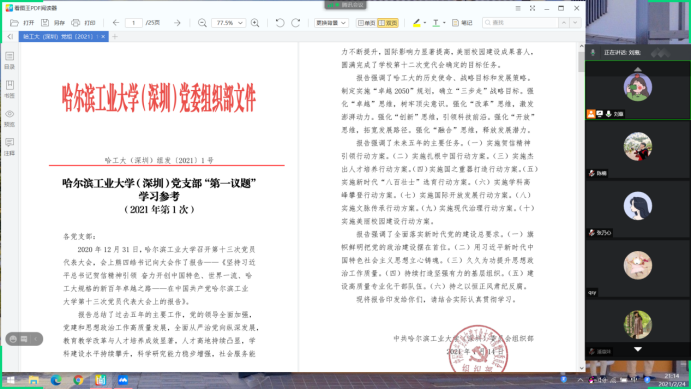
Task: Go to the next page arrow
Action: 177,23
